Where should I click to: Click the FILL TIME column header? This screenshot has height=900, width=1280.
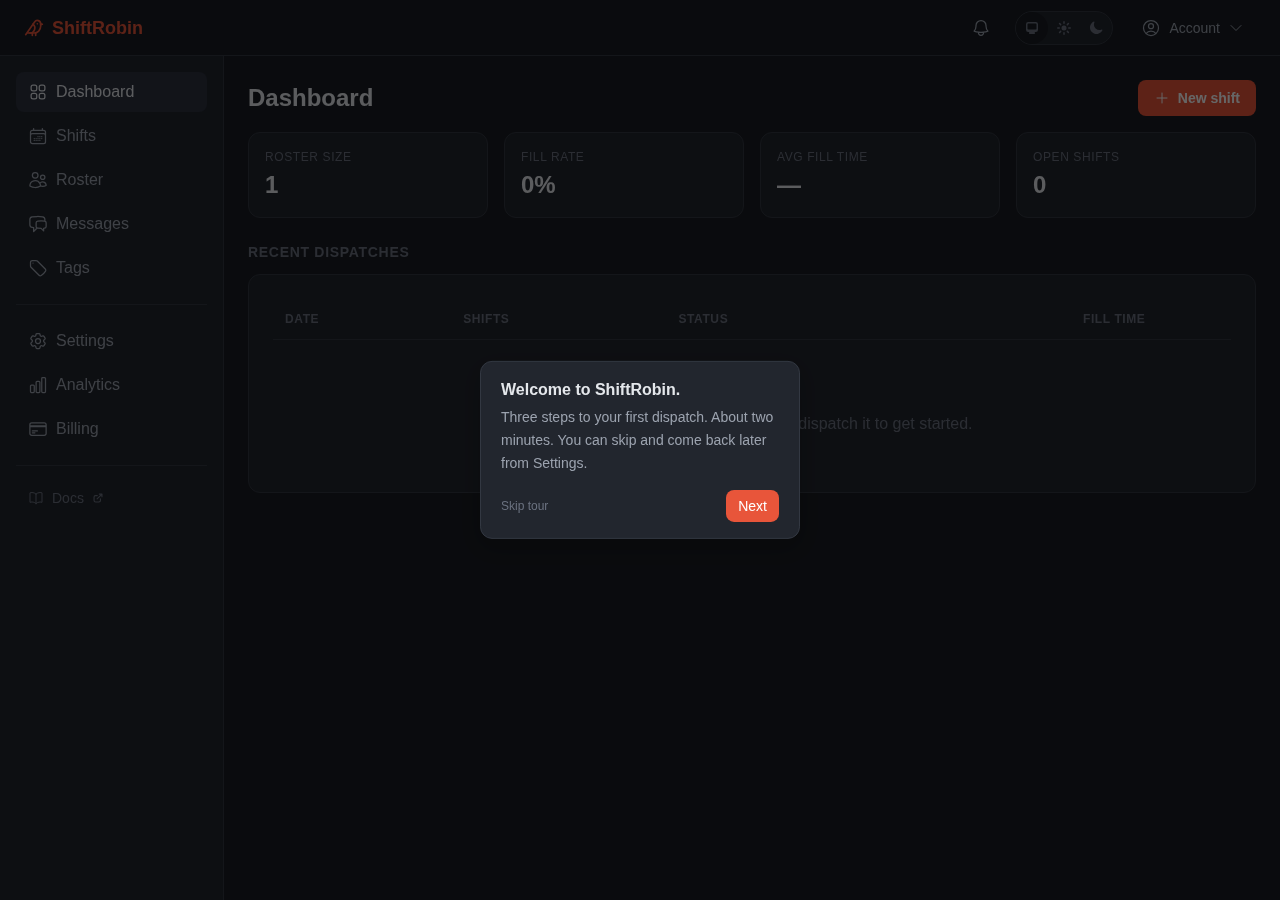tap(1114, 319)
